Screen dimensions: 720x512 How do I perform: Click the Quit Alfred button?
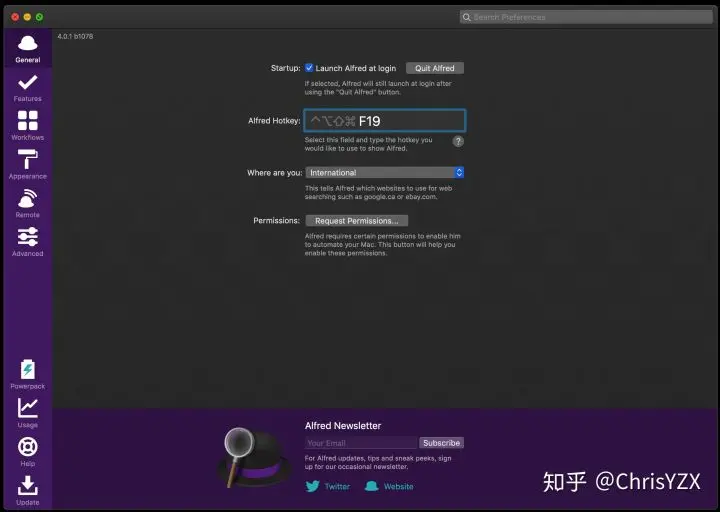[434, 68]
